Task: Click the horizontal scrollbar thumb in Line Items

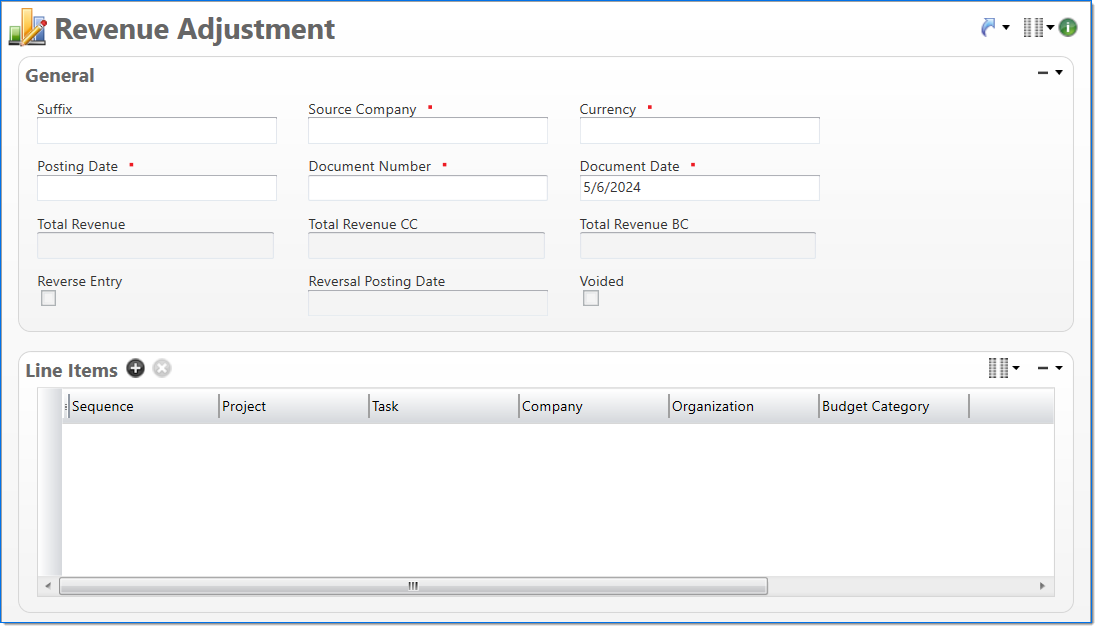Action: [412, 587]
